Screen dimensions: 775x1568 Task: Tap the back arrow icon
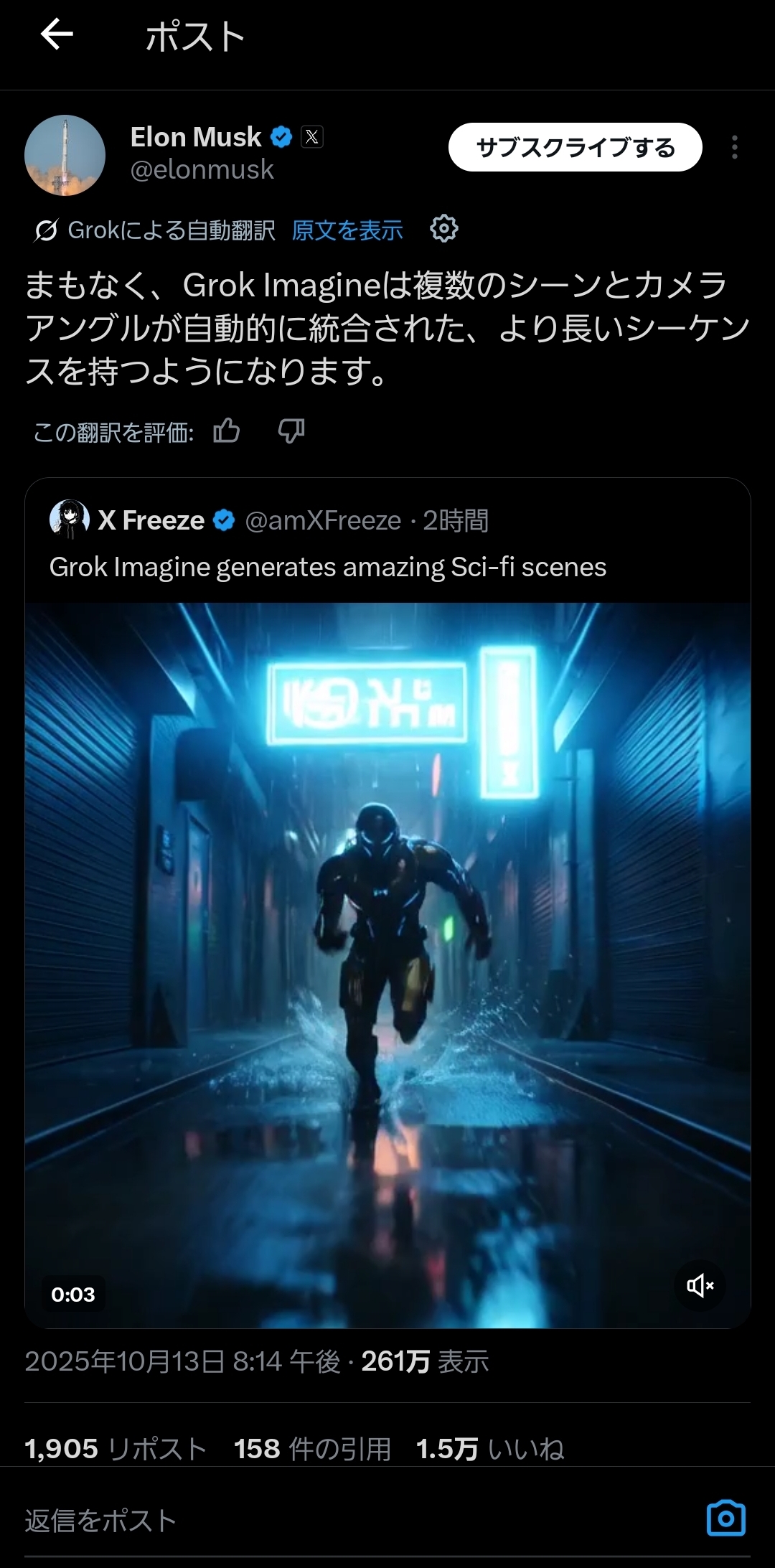(x=57, y=34)
